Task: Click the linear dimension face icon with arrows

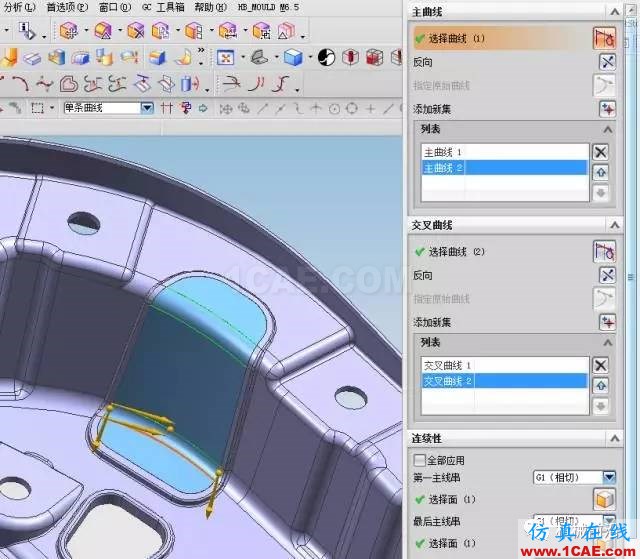Action: [228, 31]
